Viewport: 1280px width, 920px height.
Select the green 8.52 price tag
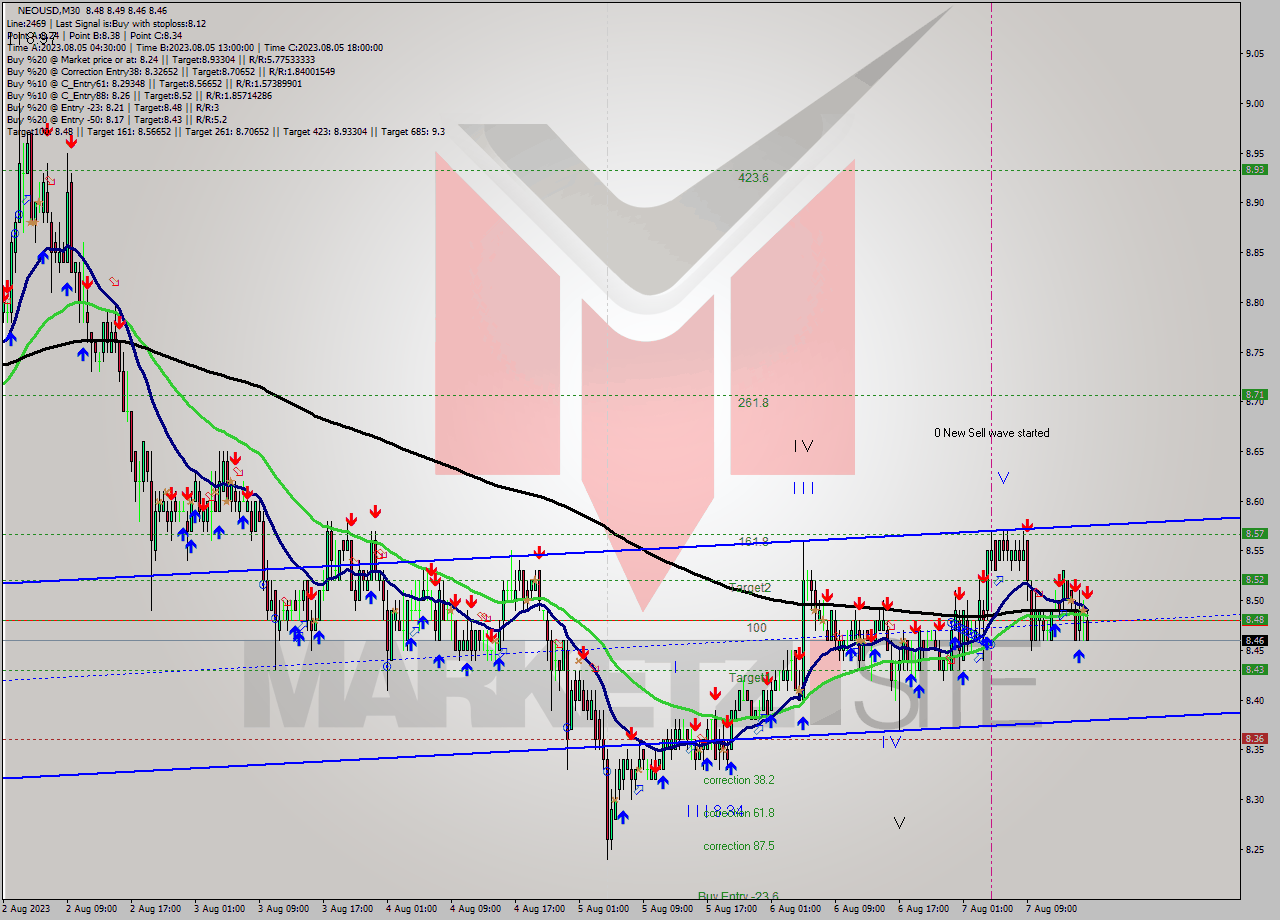tap(1255, 579)
